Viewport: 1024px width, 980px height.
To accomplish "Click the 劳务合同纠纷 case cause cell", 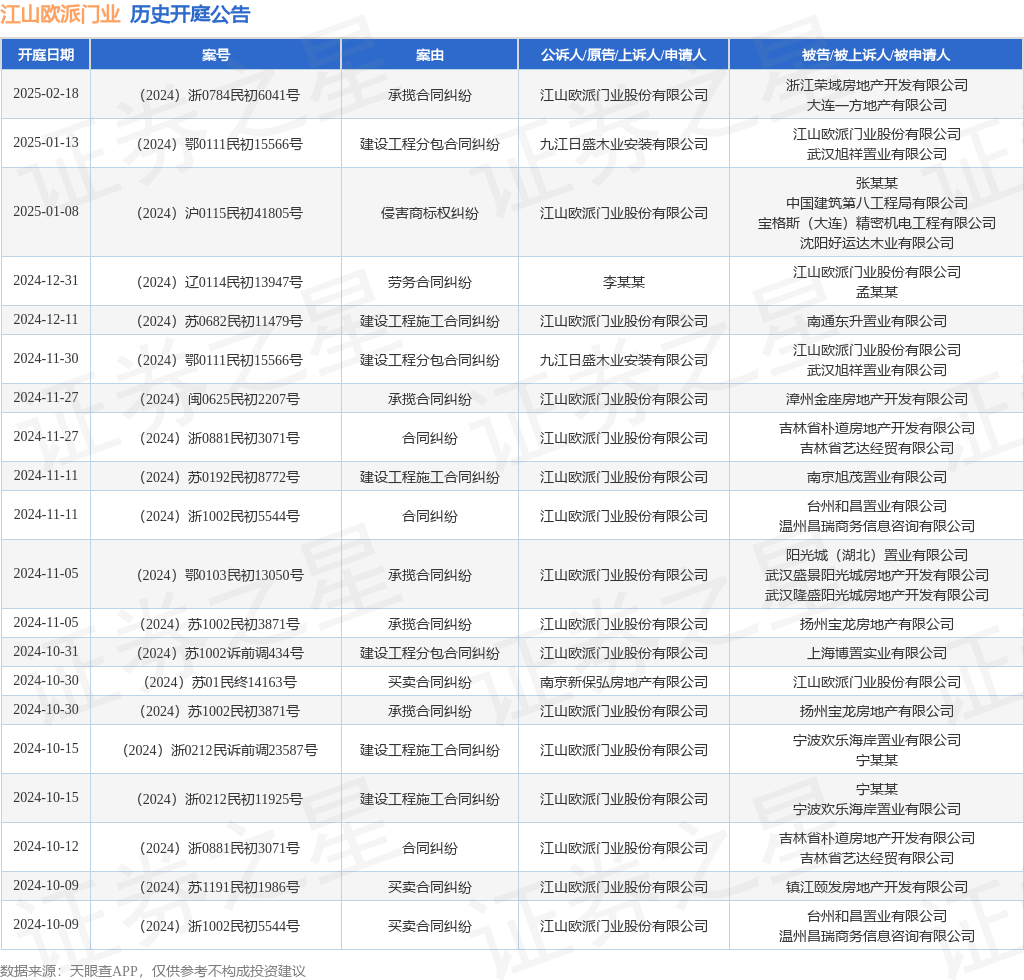I will 430,282.
